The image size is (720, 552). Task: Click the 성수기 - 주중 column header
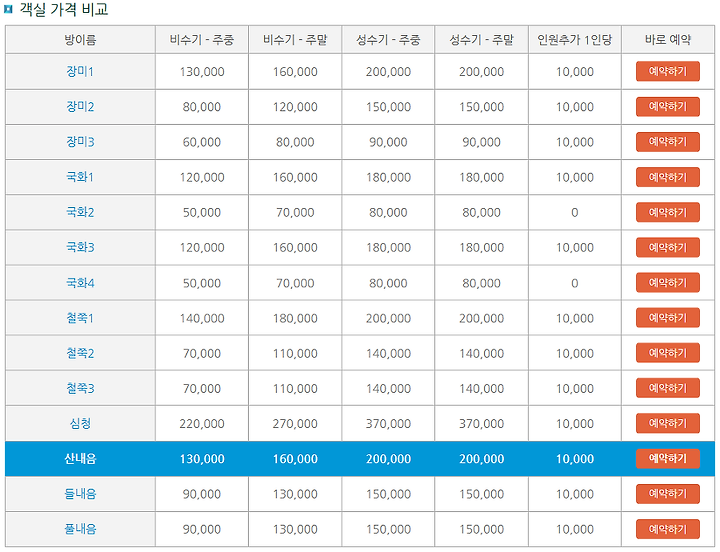pos(388,40)
